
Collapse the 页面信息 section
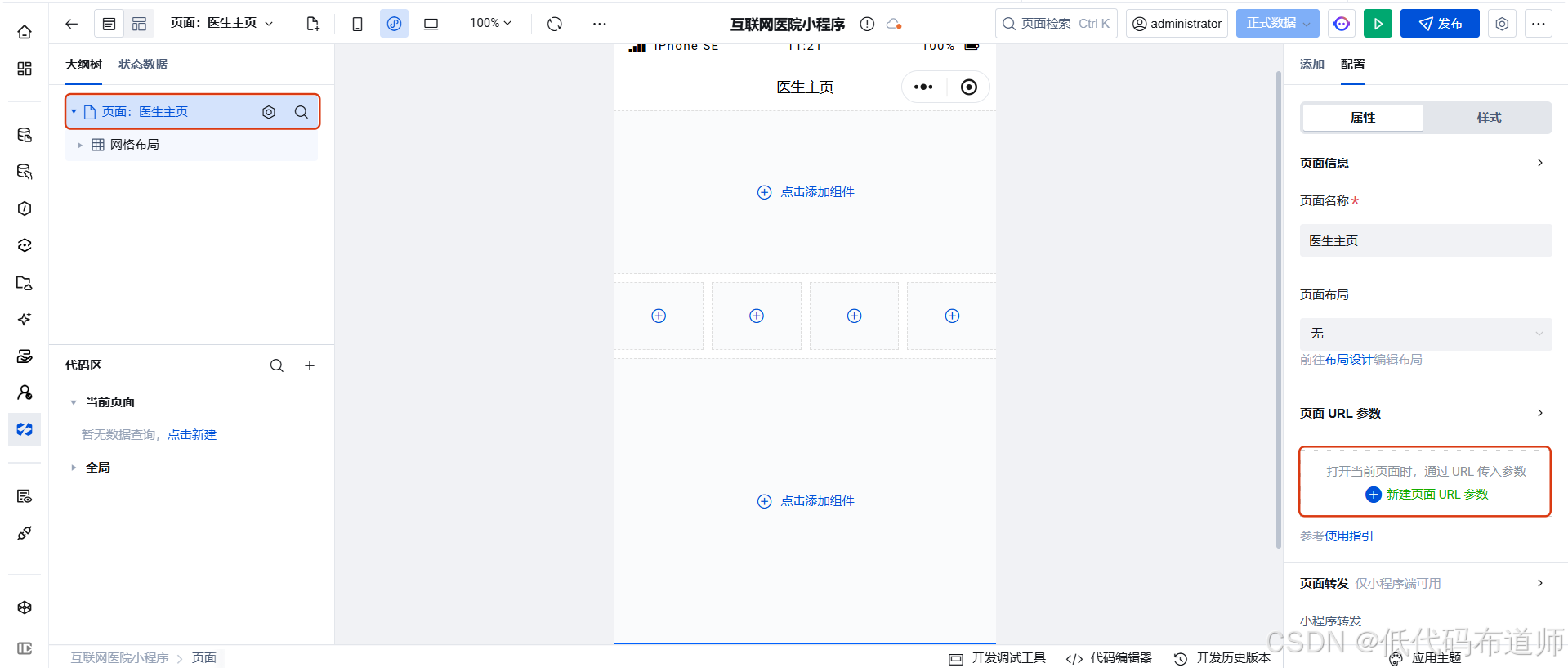(x=1540, y=163)
